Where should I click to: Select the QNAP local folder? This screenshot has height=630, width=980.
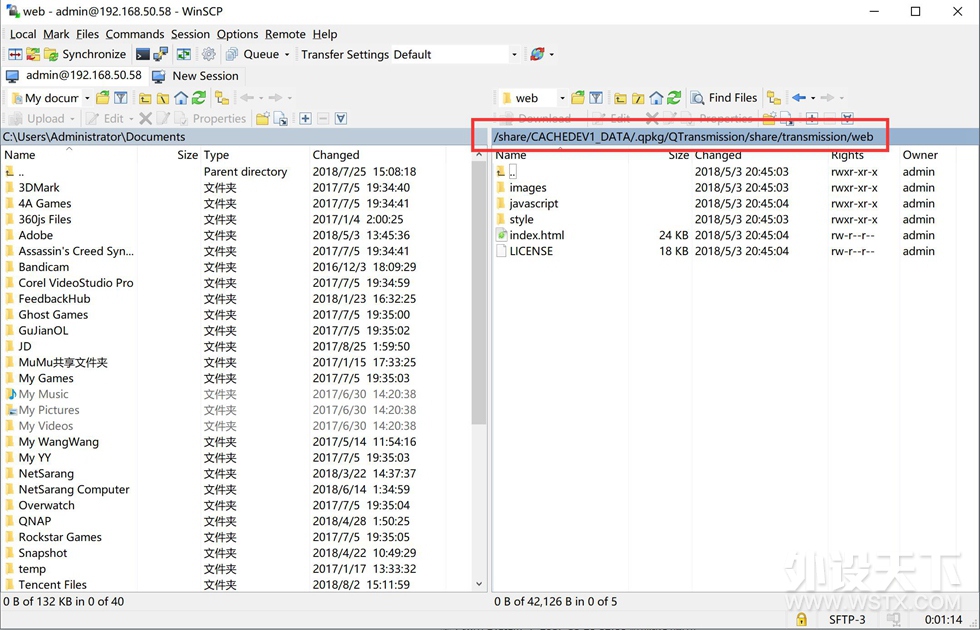[x=34, y=521]
